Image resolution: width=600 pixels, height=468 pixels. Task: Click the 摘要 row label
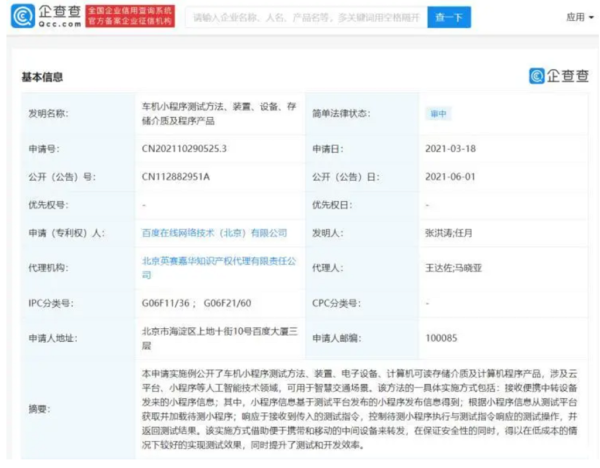tap(39, 409)
